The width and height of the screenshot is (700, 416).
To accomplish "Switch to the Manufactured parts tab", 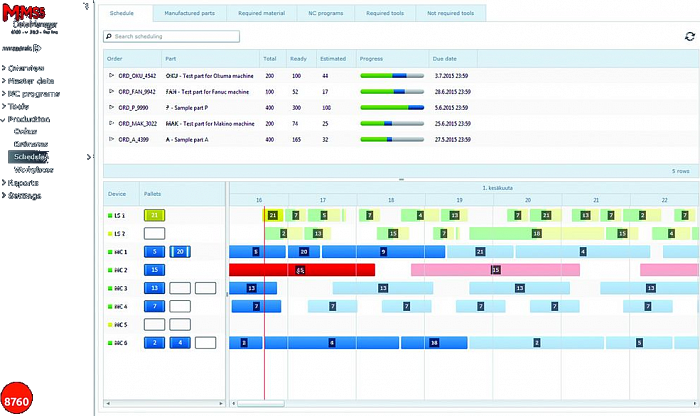I will [x=189, y=13].
